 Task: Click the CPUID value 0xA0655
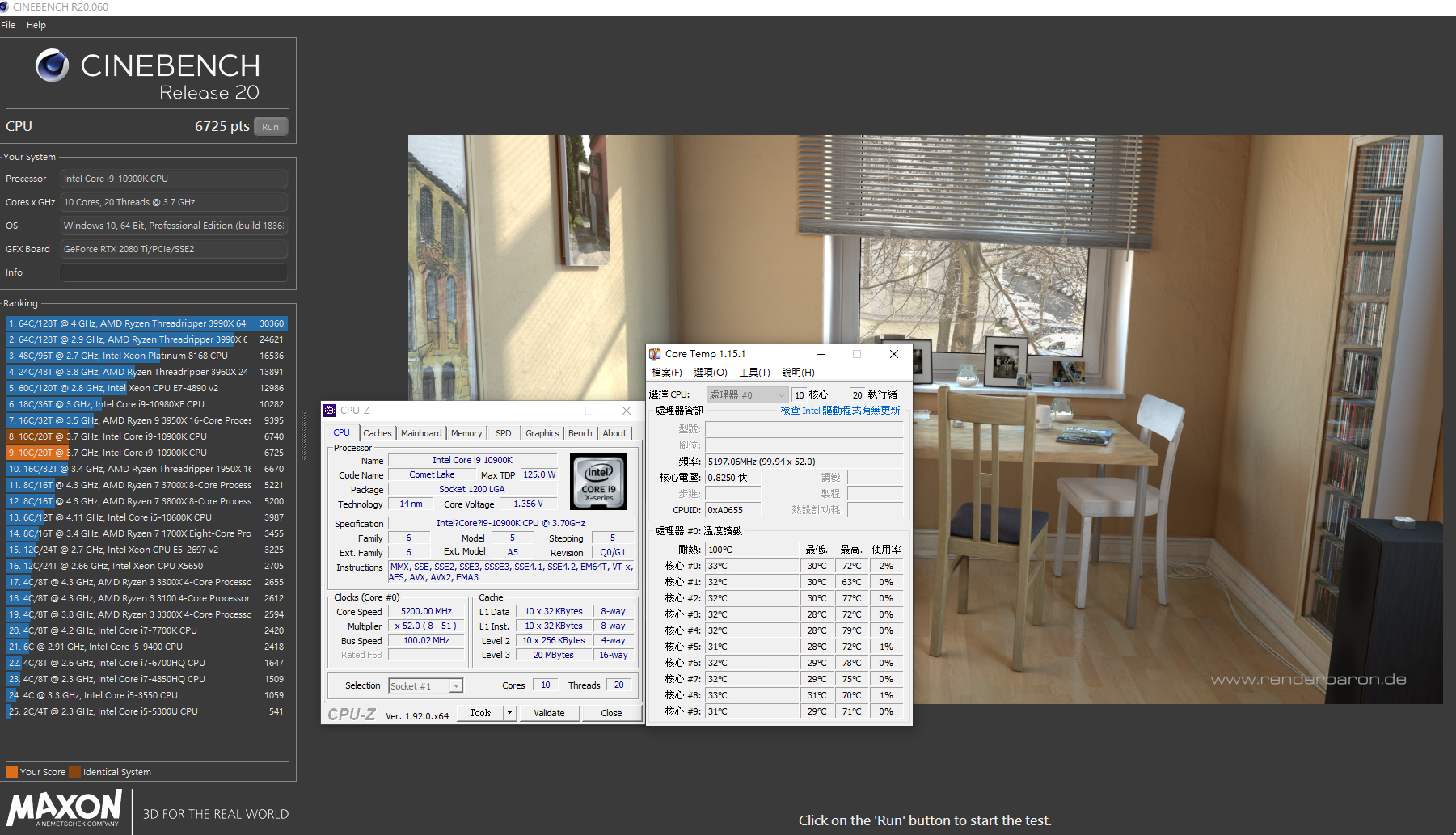point(732,510)
